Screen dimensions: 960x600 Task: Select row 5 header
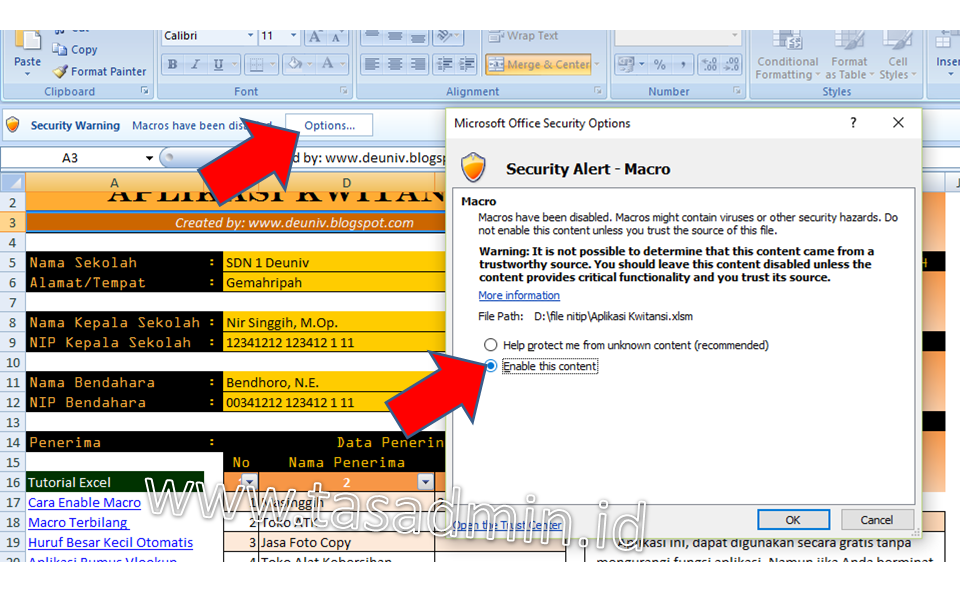(x=12, y=263)
